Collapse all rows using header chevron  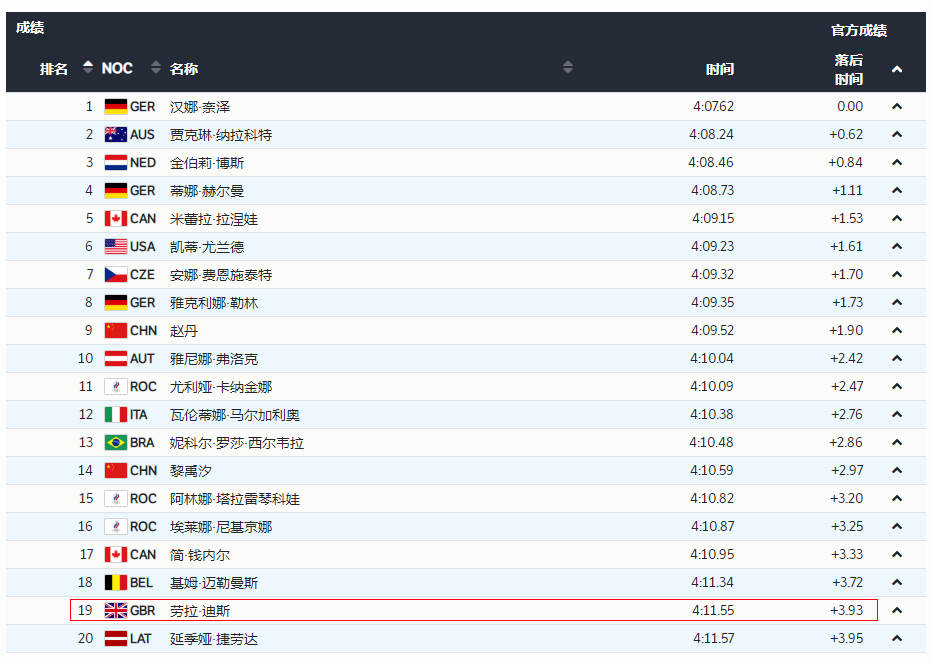[x=897, y=69]
